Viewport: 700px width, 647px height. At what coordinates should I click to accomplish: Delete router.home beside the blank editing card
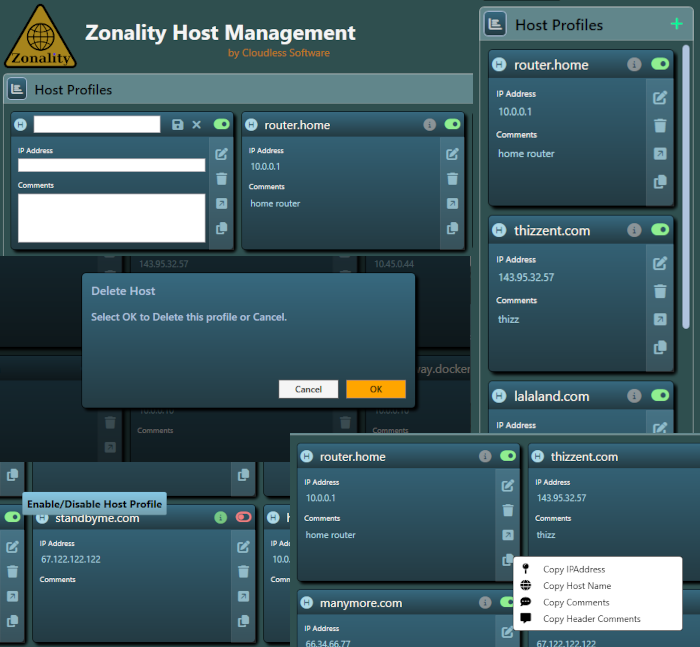(x=452, y=179)
